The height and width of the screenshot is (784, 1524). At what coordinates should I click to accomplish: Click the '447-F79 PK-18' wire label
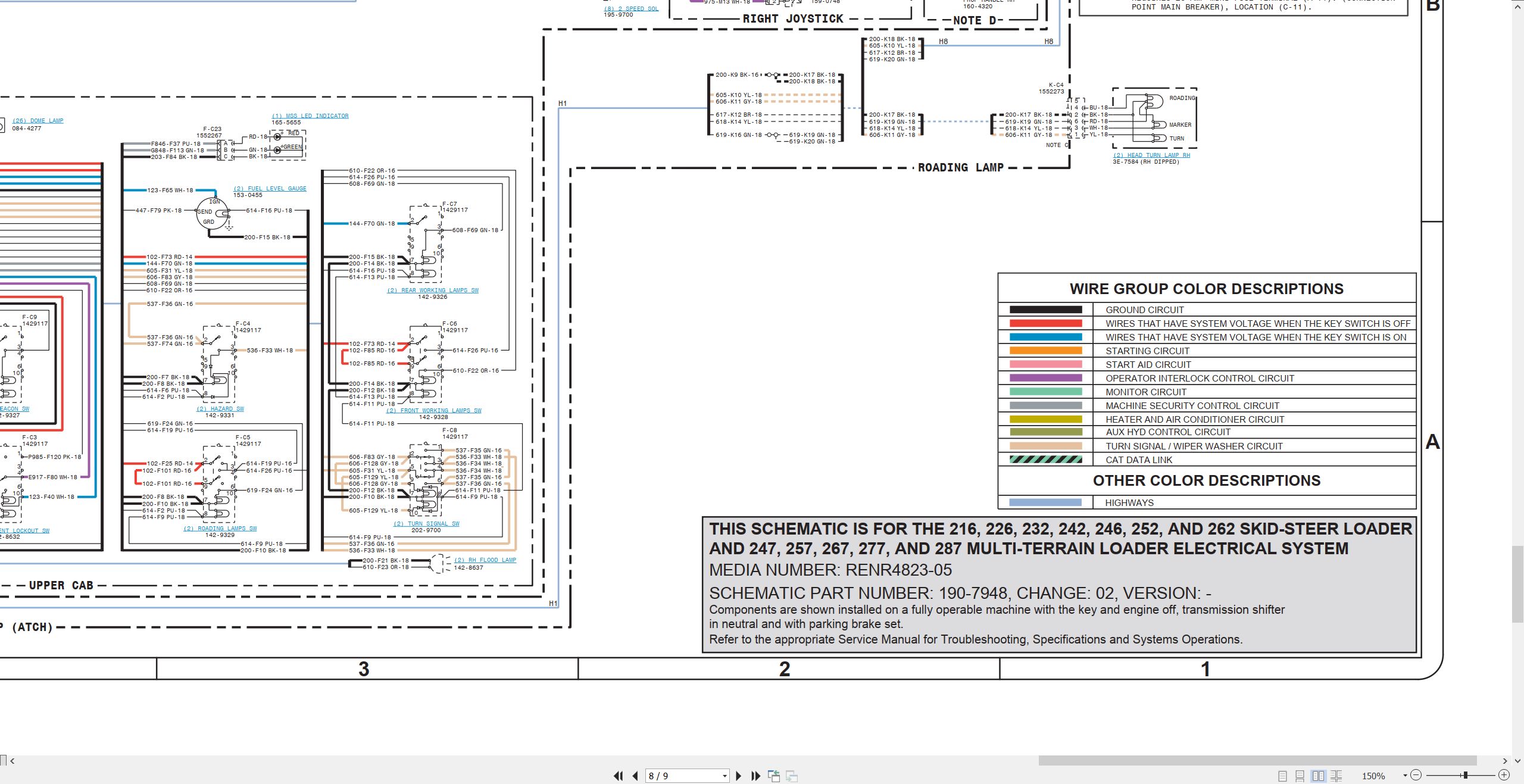158,211
